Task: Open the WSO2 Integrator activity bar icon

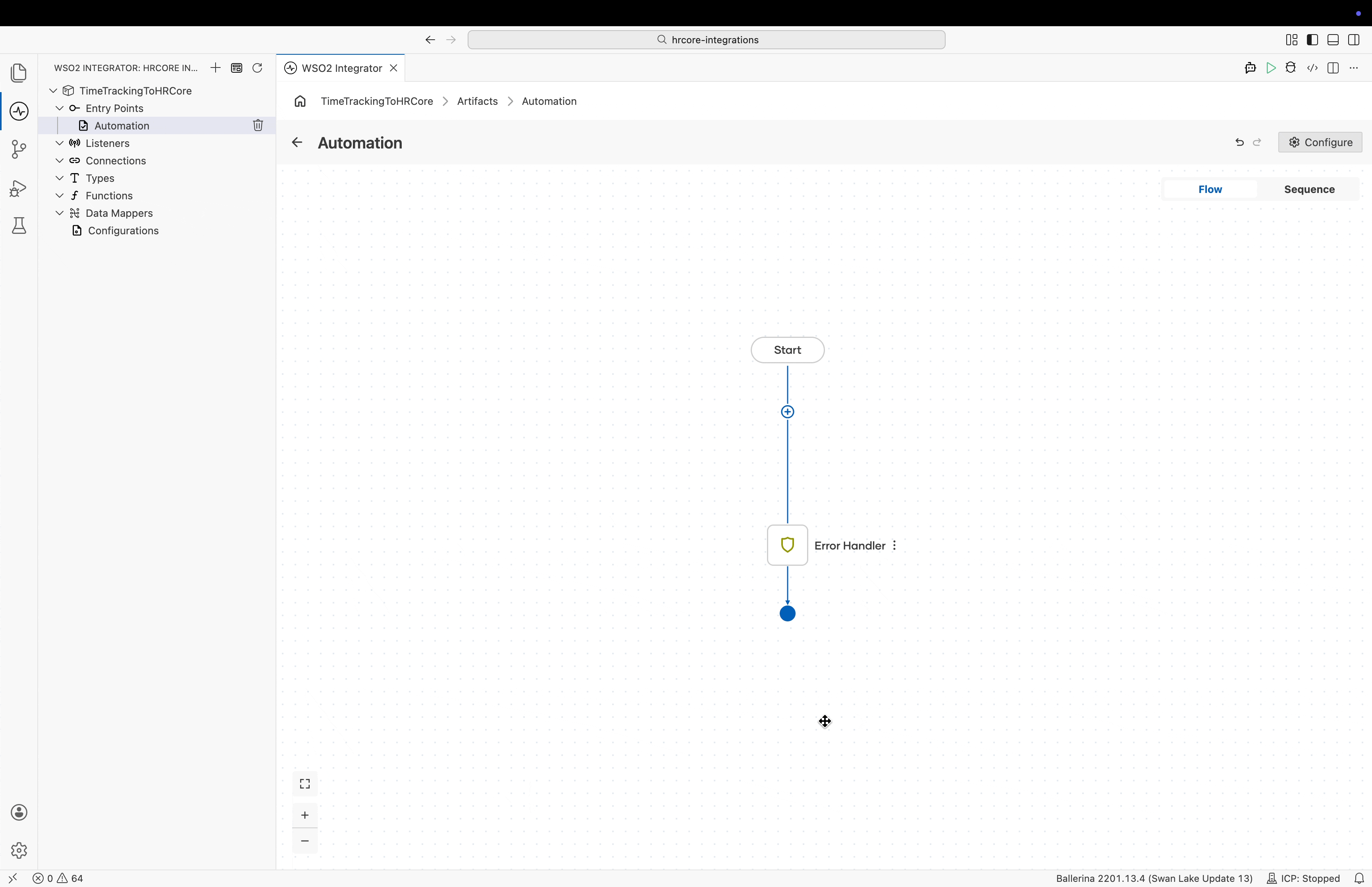Action: click(x=19, y=111)
